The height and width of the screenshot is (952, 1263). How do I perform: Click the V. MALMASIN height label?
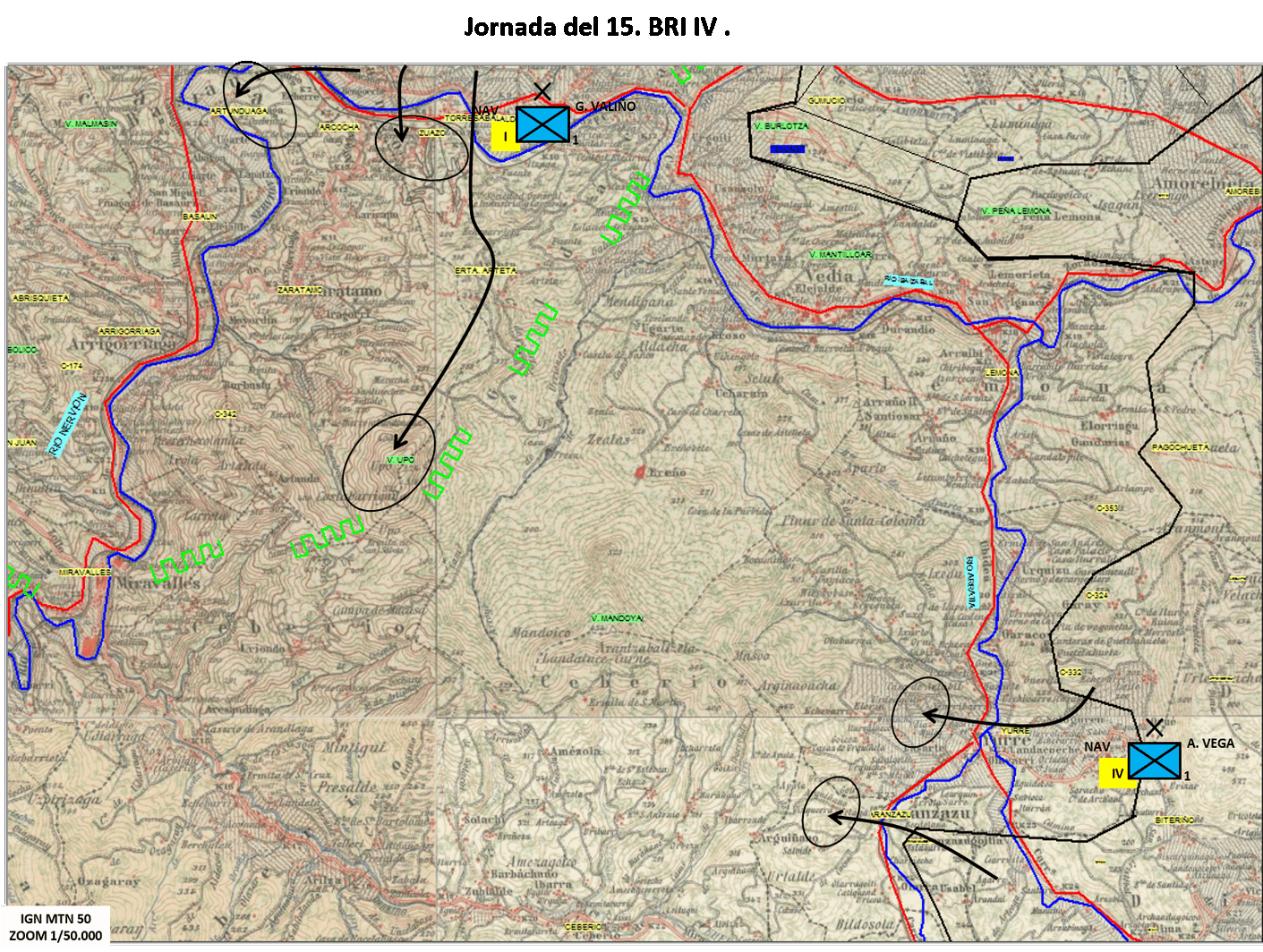91,123
